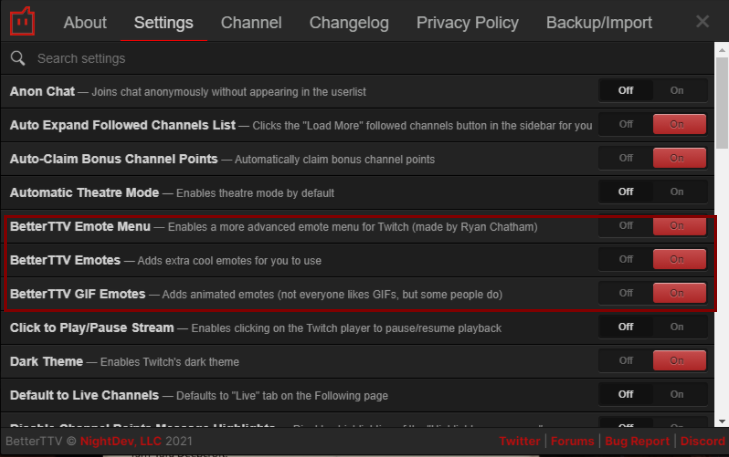The width and height of the screenshot is (729, 457).
Task: Click the settings list vertical scrollbar
Action: tap(722, 100)
